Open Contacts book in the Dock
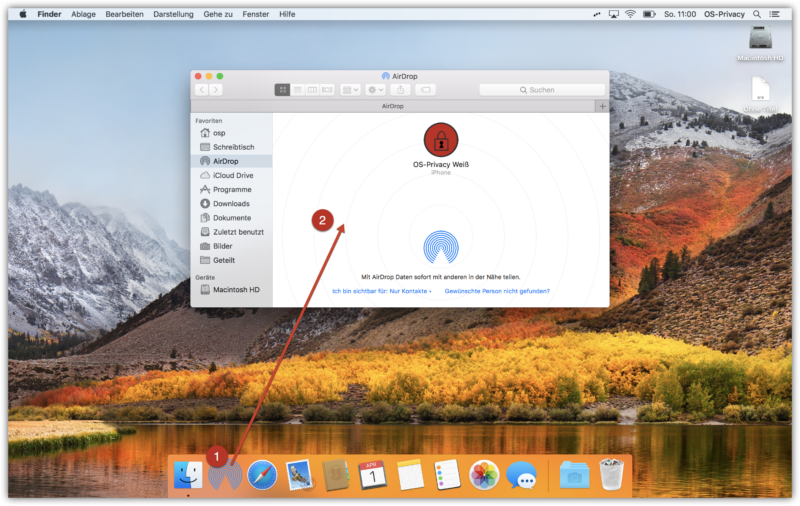Viewport: 800px width, 506px height. 336,475
